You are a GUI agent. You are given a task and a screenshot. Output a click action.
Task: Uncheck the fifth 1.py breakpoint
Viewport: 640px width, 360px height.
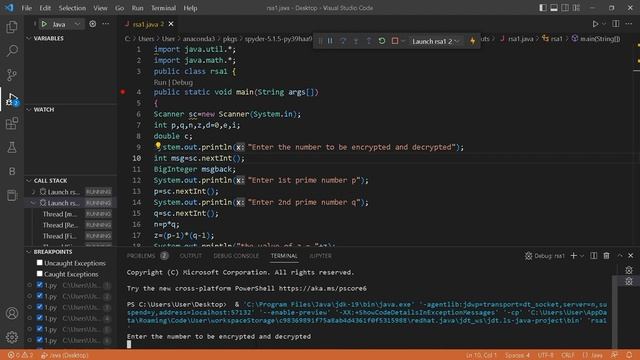tap(40, 329)
